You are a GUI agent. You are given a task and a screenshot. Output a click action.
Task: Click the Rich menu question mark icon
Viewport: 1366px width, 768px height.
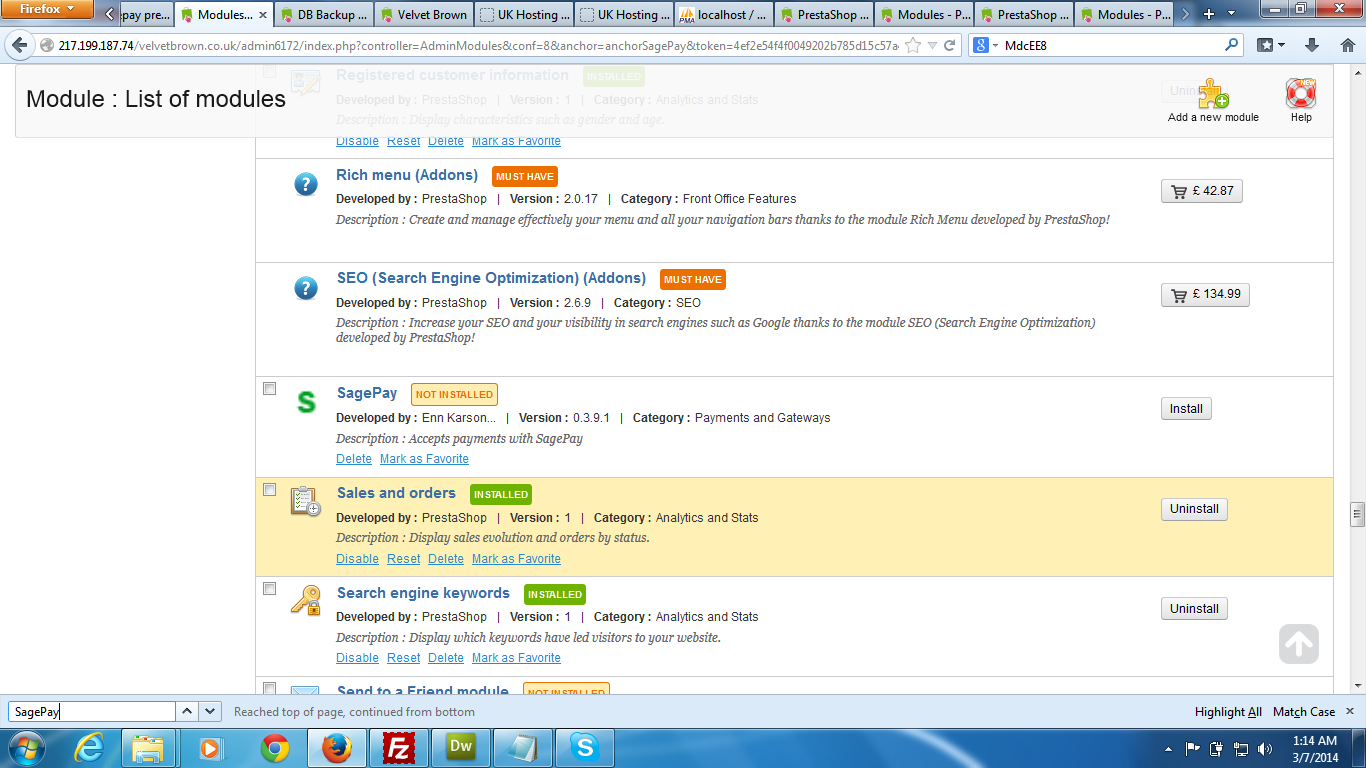click(x=306, y=184)
